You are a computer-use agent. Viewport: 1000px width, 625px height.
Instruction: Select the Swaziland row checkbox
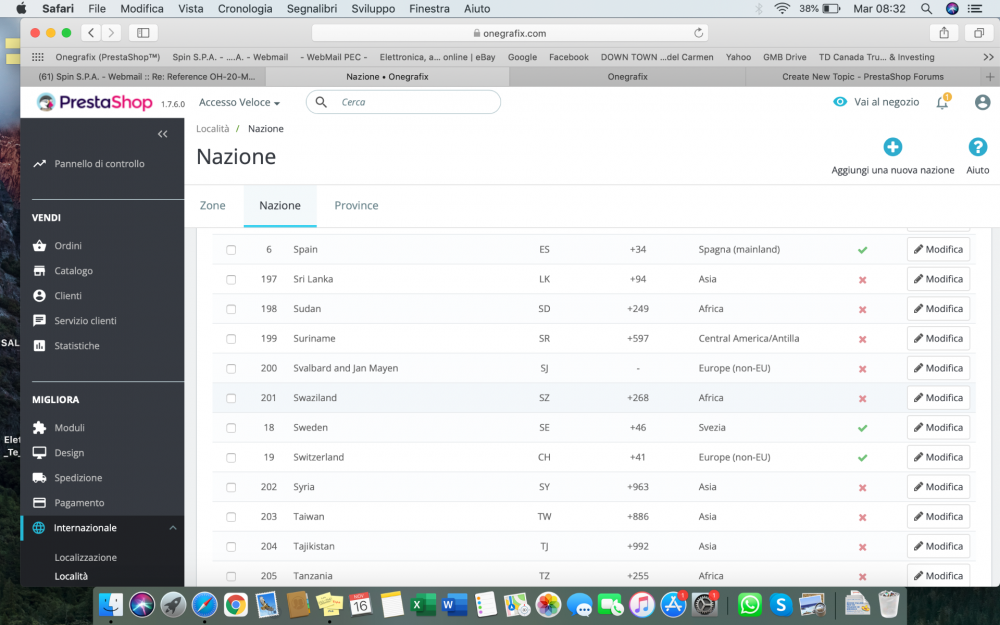[x=231, y=398]
